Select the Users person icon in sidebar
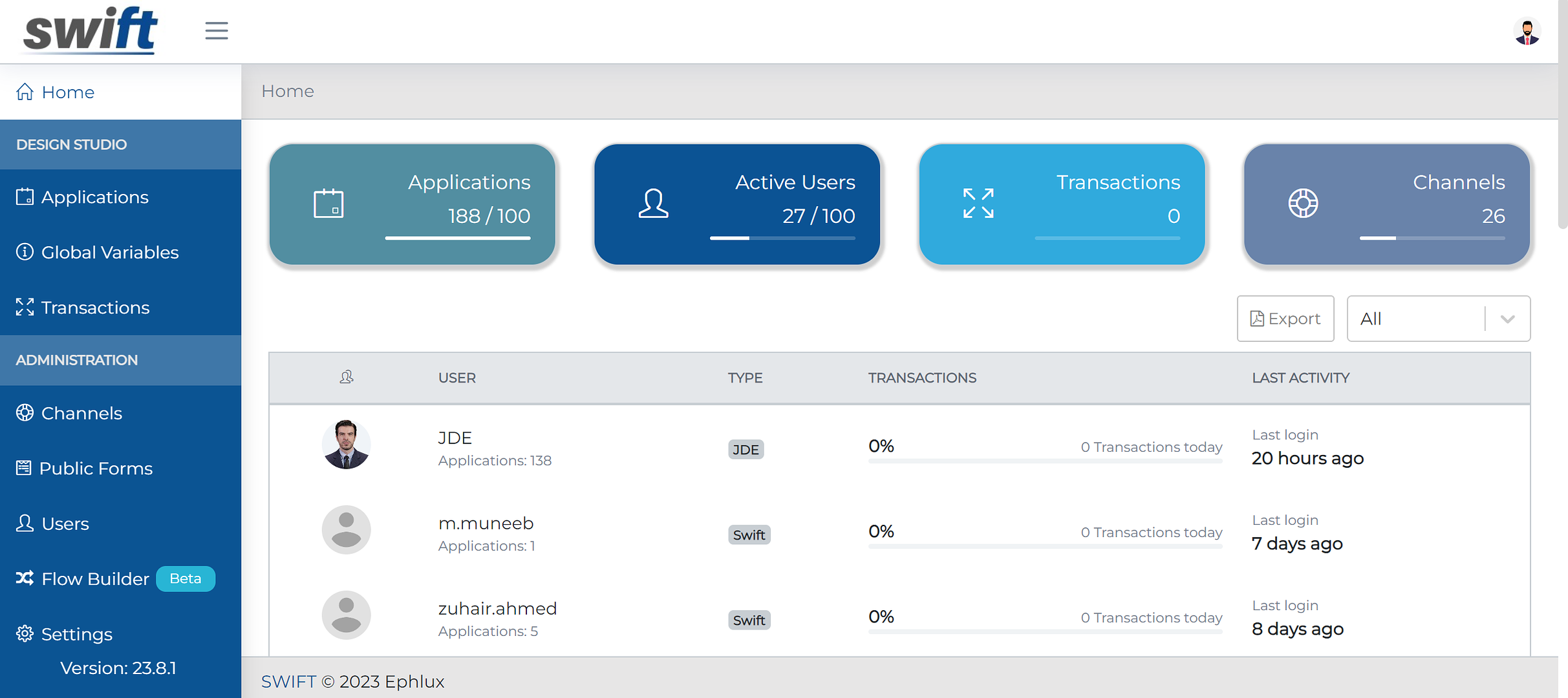 tap(25, 523)
